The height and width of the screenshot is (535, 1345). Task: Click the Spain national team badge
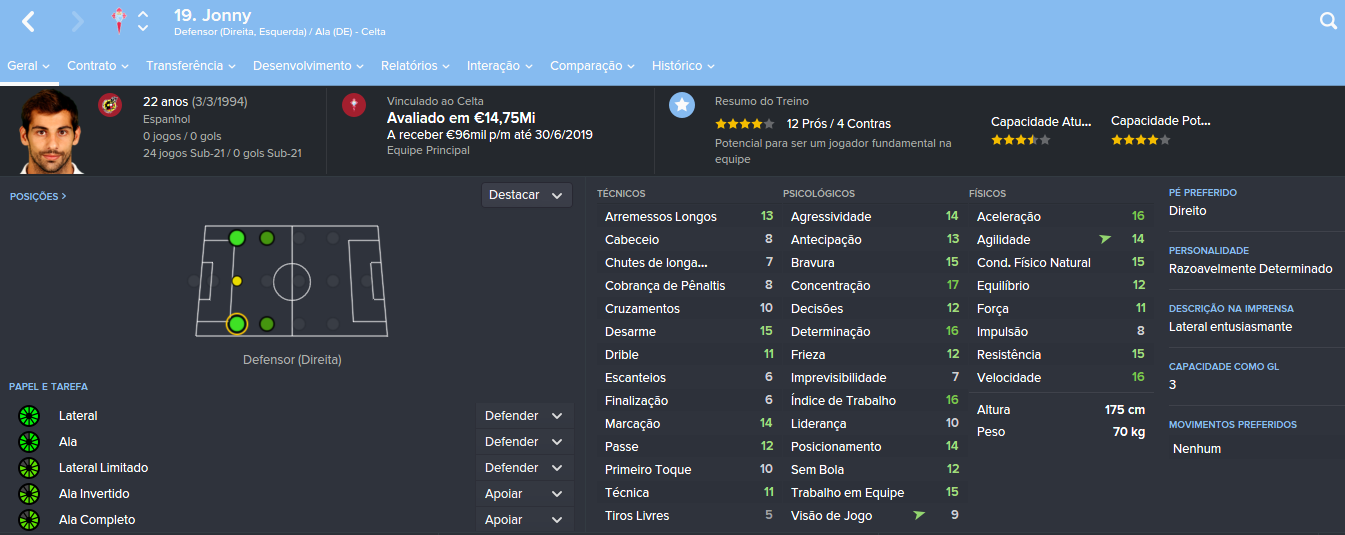[x=110, y=104]
